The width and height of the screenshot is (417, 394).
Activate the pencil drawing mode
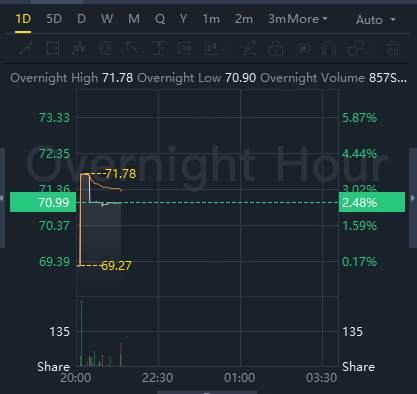tap(249, 48)
